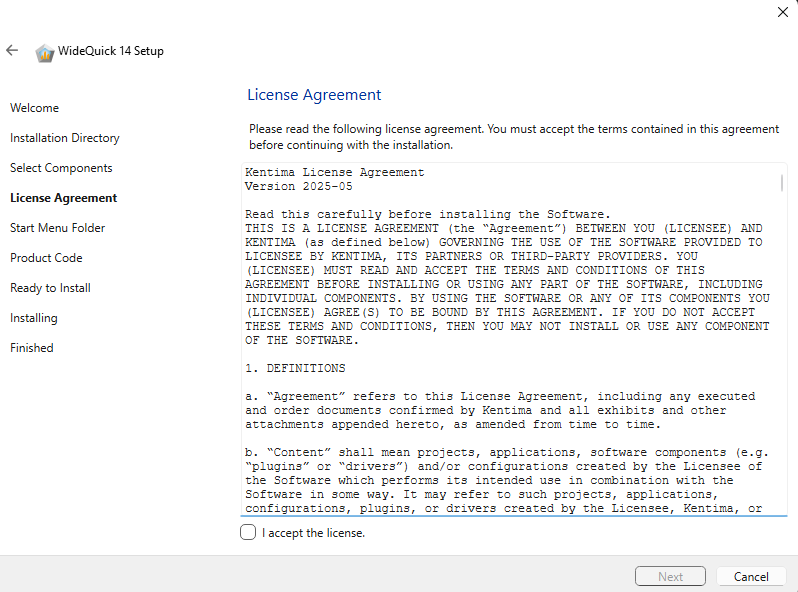Image resolution: width=798 pixels, height=592 pixels.
Task: Click the WideQuick installer logo icon
Action: click(x=45, y=52)
